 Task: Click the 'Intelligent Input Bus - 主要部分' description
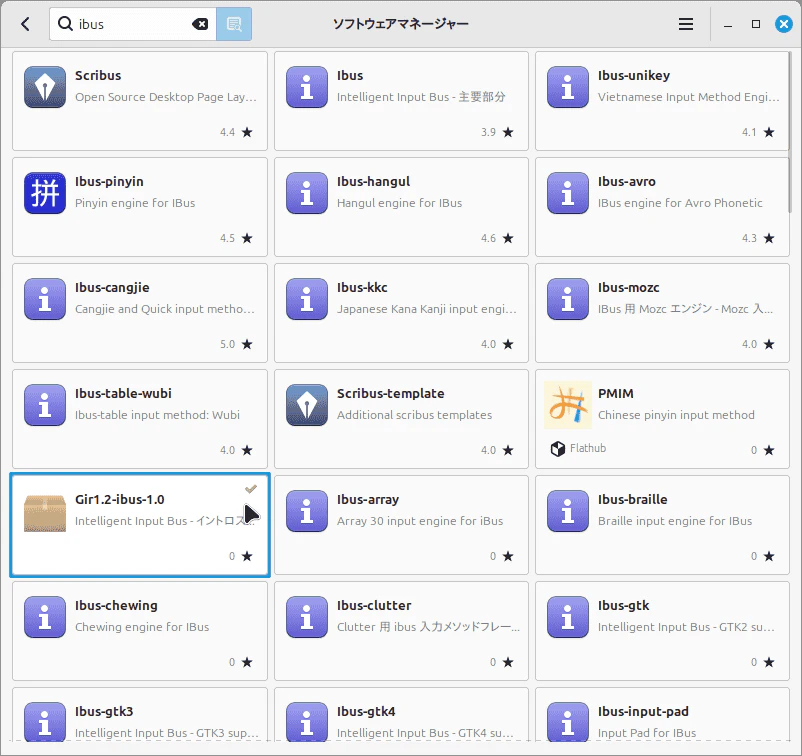coord(421,97)
